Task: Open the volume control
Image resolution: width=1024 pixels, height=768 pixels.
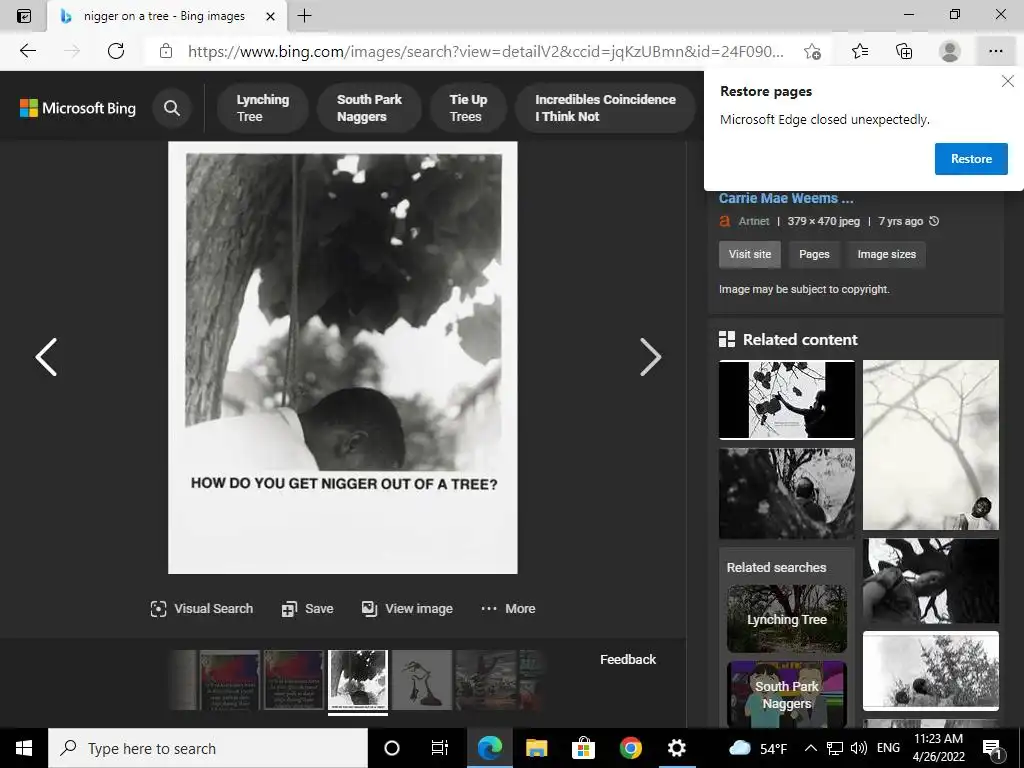Action: click(x=859, y=748)
